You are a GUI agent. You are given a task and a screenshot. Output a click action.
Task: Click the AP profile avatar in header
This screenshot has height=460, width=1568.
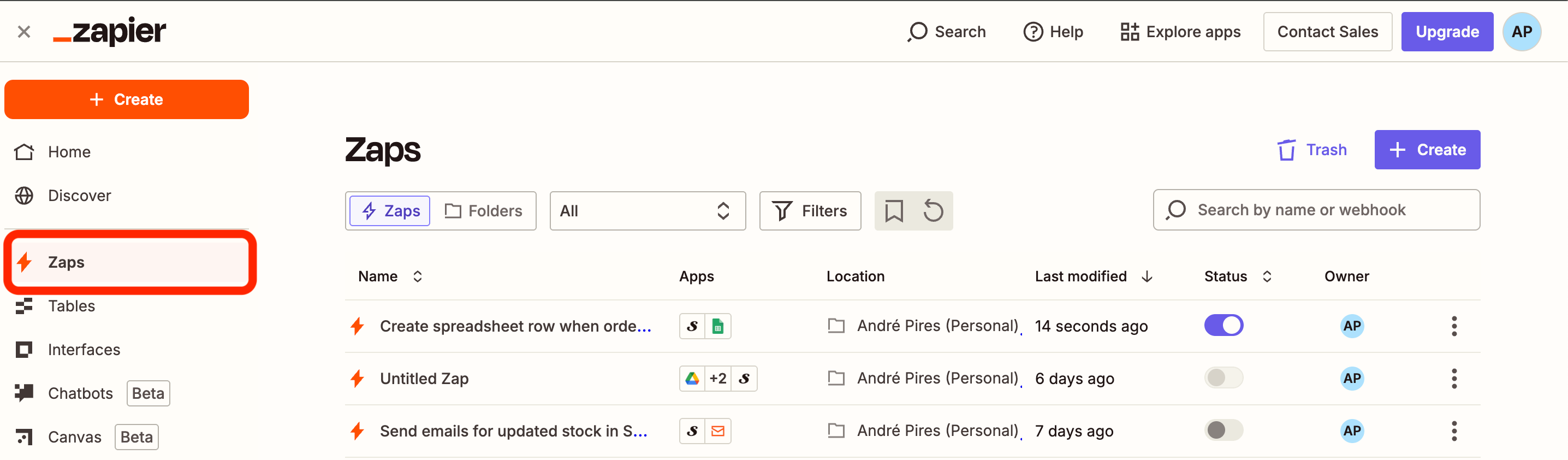coord(1521,32)
